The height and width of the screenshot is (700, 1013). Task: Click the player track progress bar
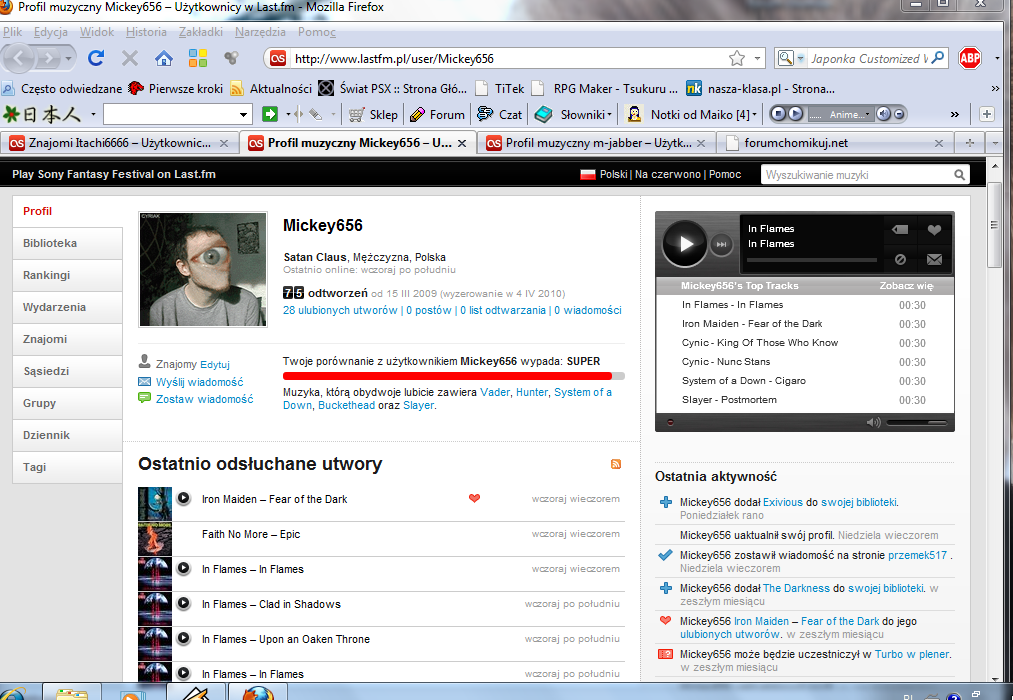[811, 260]
